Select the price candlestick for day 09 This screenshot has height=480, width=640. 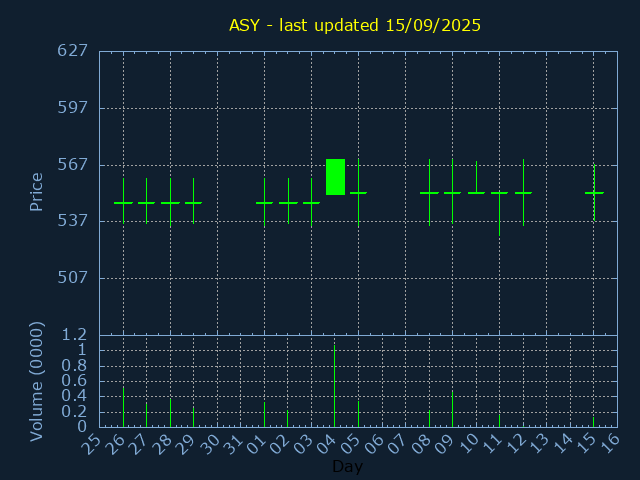[x=452, y=191]
